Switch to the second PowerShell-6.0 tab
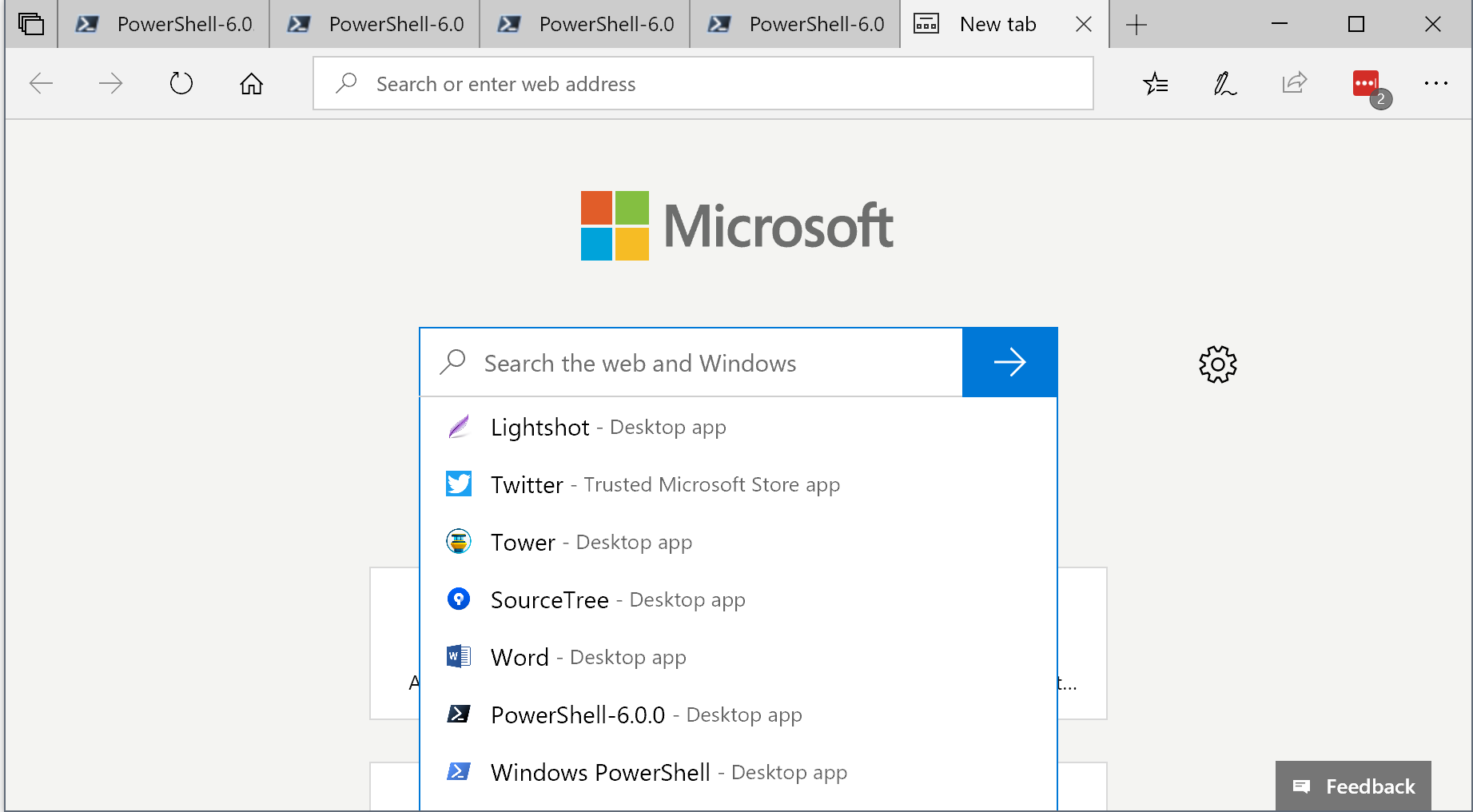Screen dimensions: 1473x812 375,25
